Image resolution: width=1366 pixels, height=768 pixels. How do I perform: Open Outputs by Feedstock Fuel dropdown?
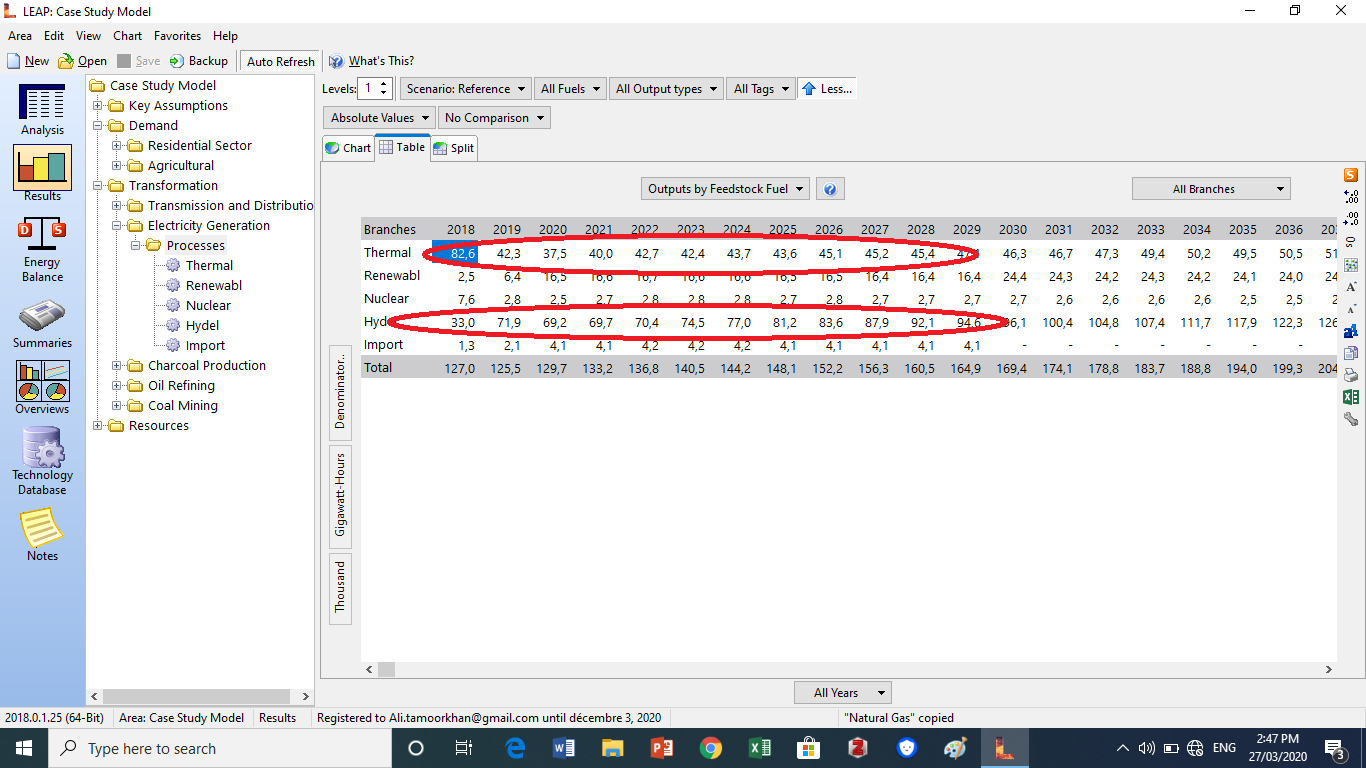pyautogui.click(x=725, y=189)
